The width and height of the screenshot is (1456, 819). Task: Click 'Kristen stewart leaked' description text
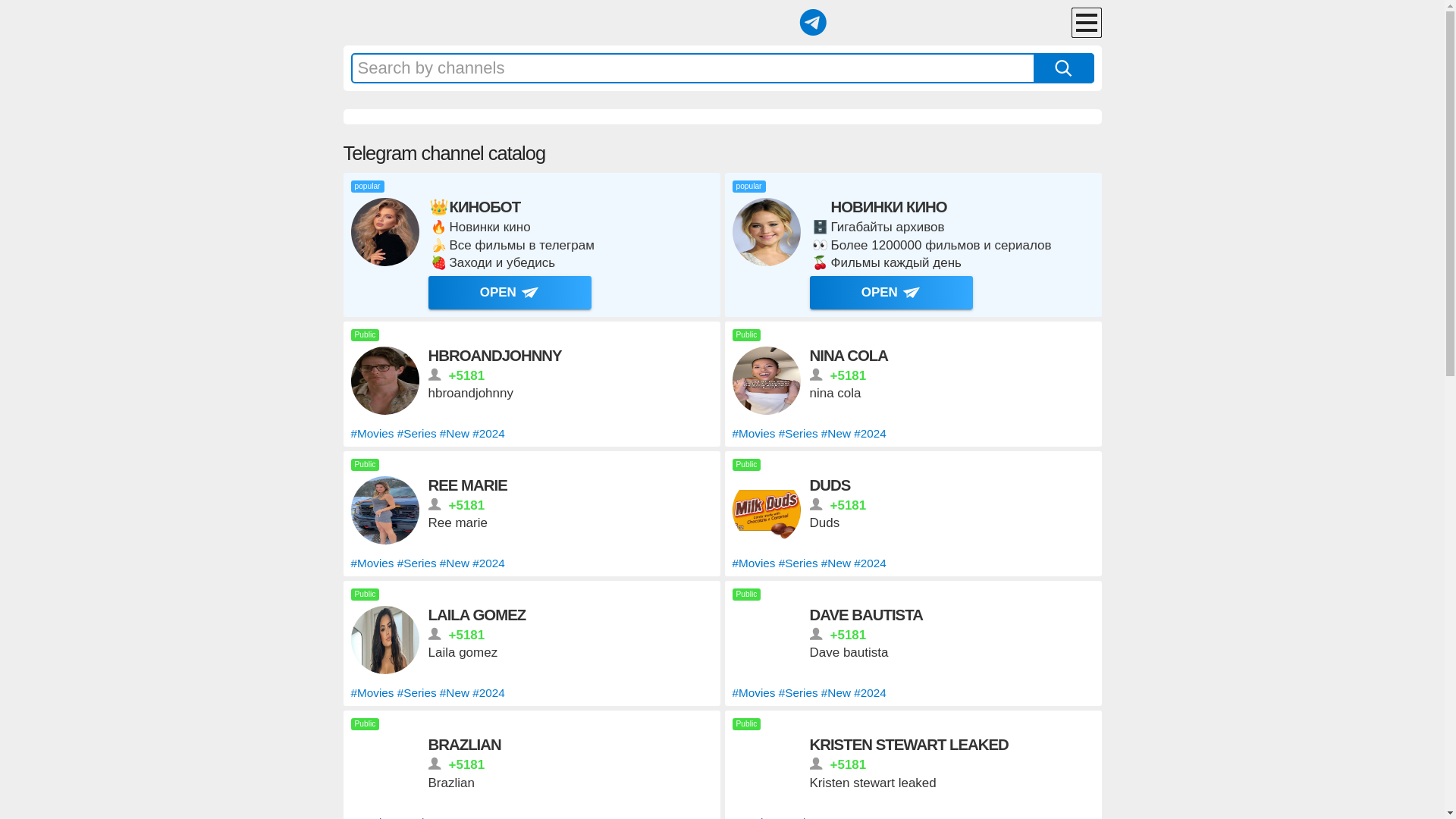click(x=873, y=783)
